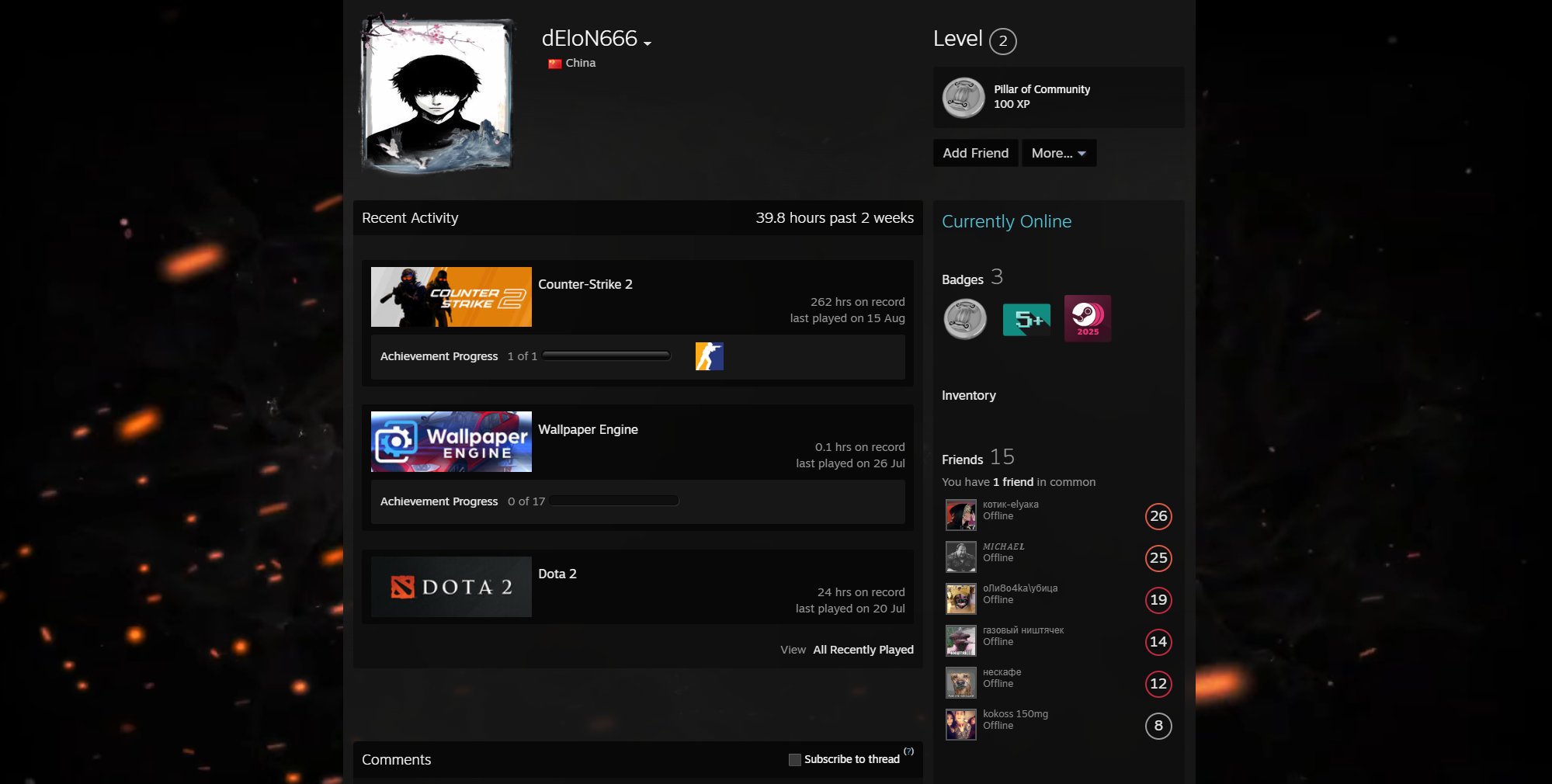This screenshot has width=1552, height=784.
Task: Open the Pillar of Community badge title
Action: point(1042,89)
